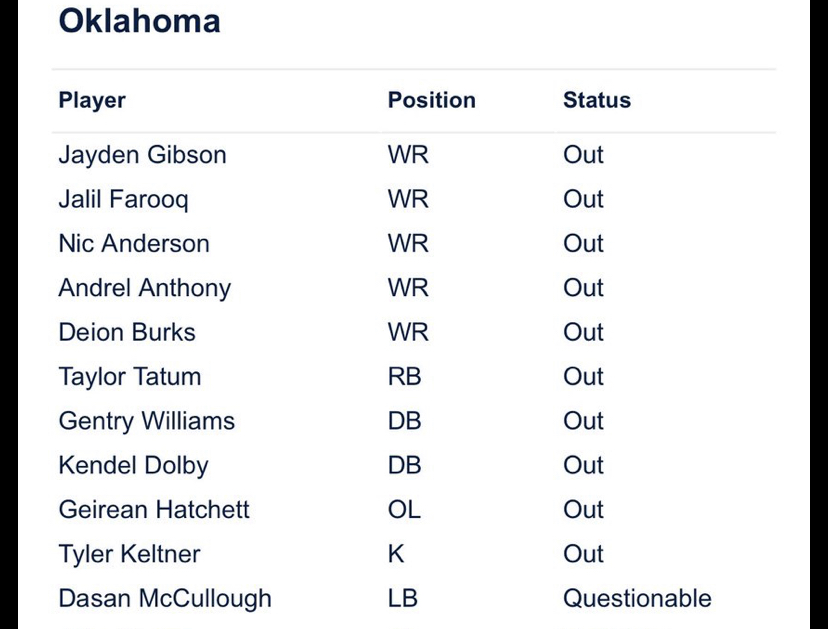
Task: Click the RB position for Taylor Tatum
Action: point(404,377)
